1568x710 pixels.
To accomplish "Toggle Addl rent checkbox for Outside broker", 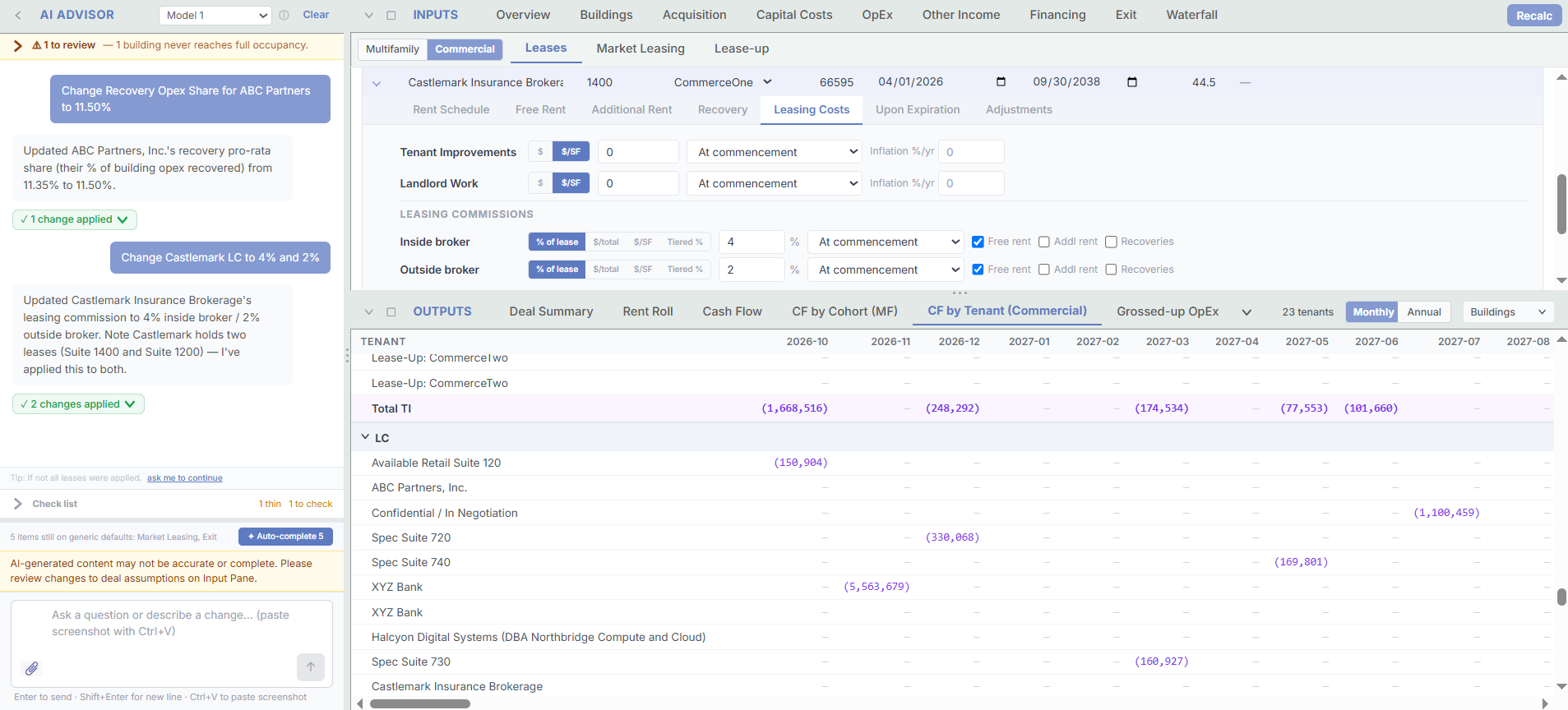I will point(1044,270).
